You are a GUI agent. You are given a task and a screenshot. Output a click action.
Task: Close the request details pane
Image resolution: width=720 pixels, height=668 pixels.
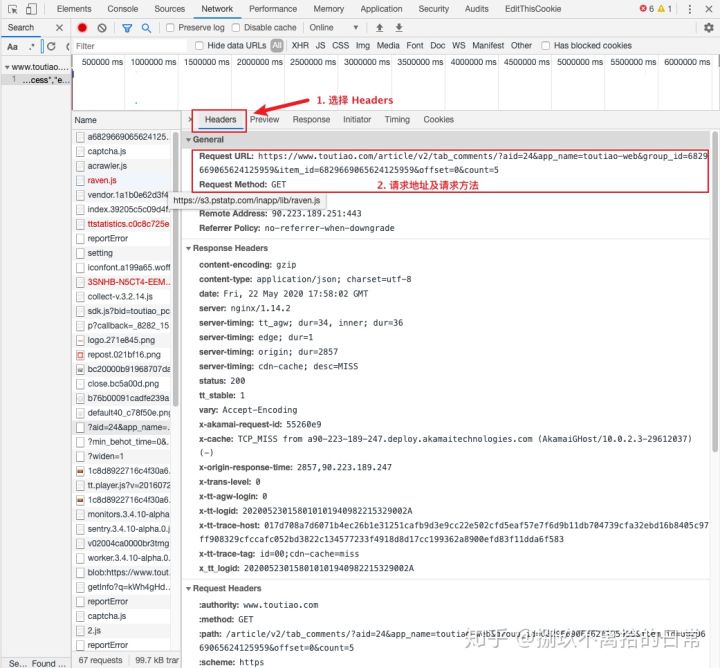(x=190, y=119)
